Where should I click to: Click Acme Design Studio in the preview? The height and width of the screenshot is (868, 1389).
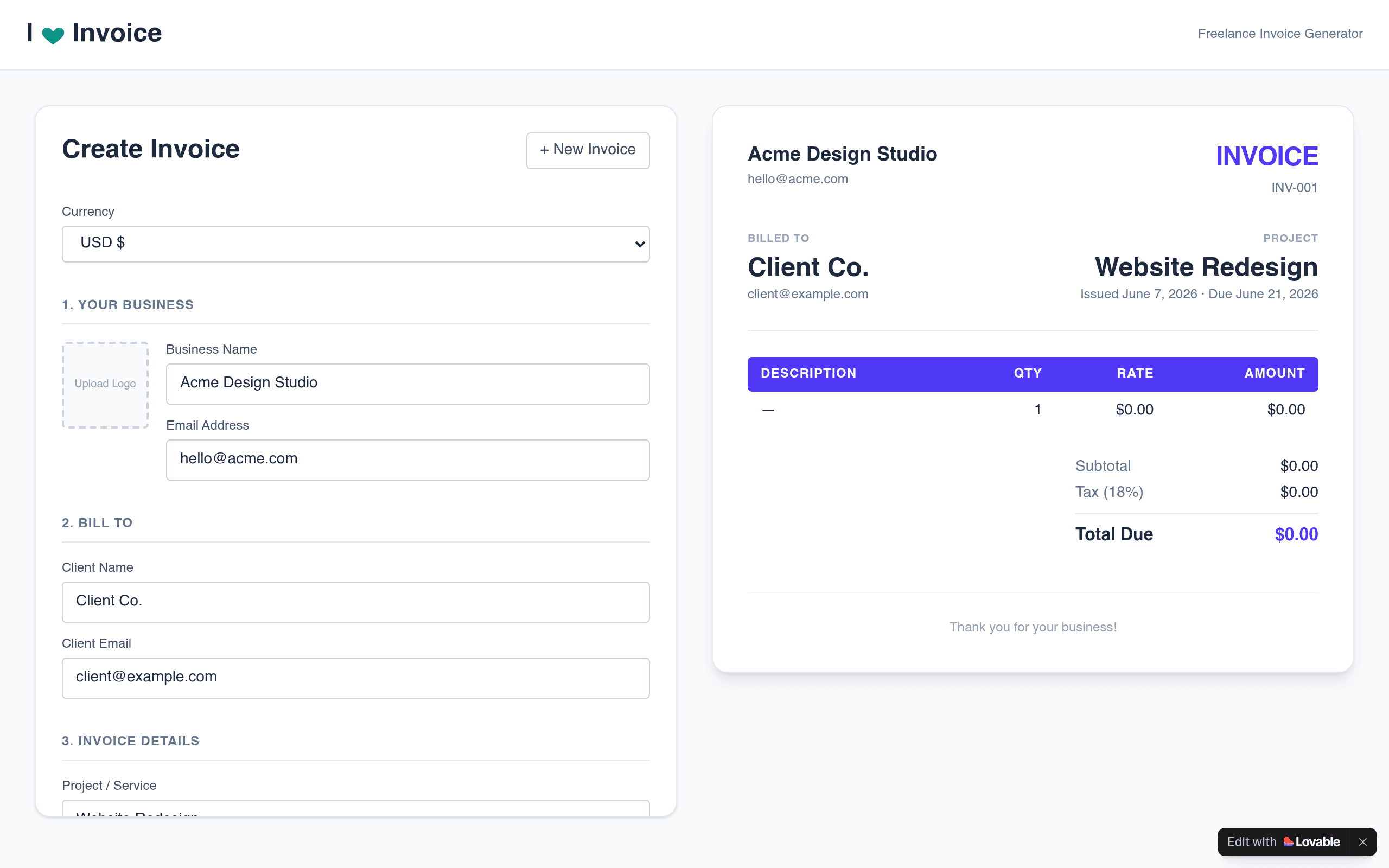pos(842,154)
